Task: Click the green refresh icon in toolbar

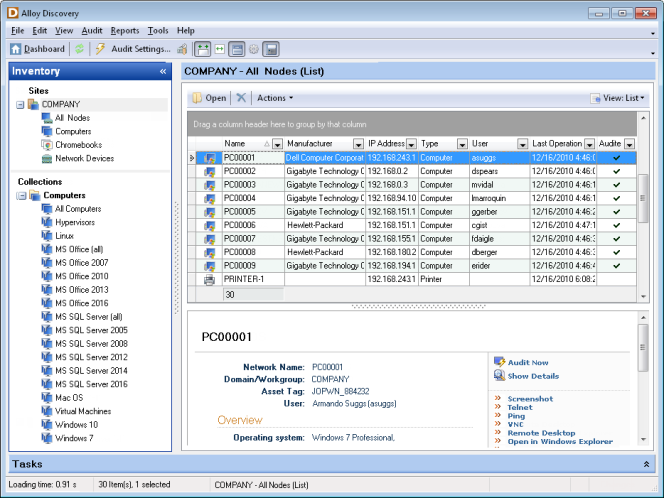Action: click(x=79, y=49)
